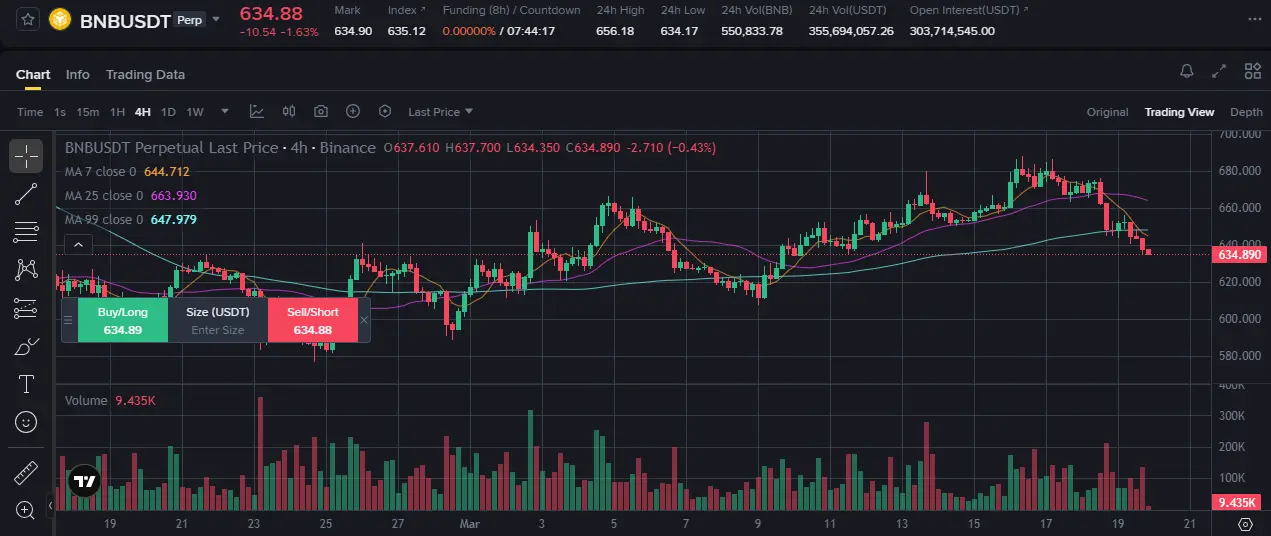Click the BNB coin logo
Image resolution: width=1271 pixels, height=536 pixels.
(60, 19)
